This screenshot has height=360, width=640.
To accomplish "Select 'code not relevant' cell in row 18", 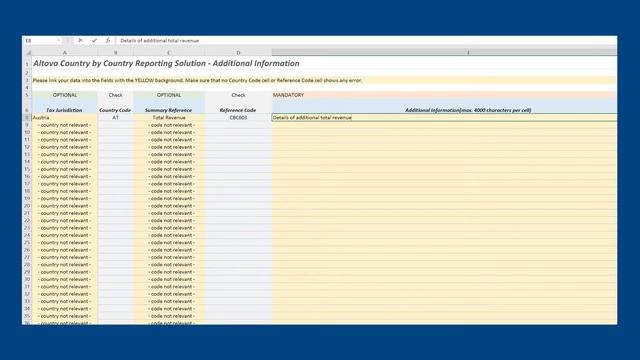I will point(169,191).
